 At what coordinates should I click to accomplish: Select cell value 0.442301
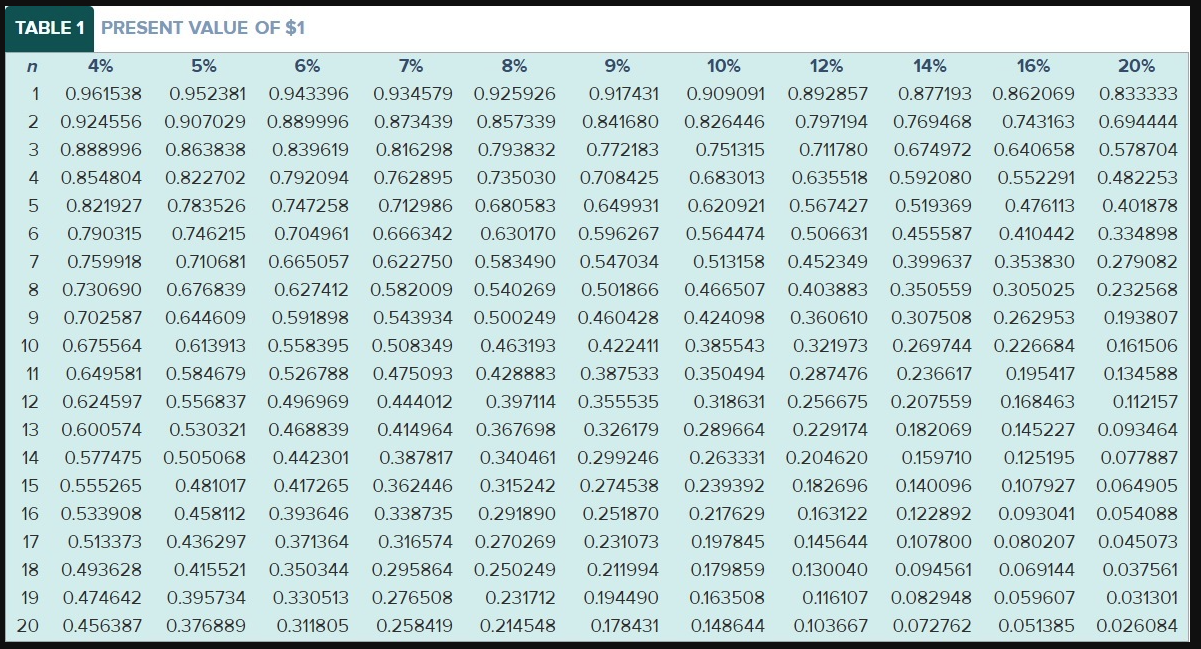click(311, 458)
